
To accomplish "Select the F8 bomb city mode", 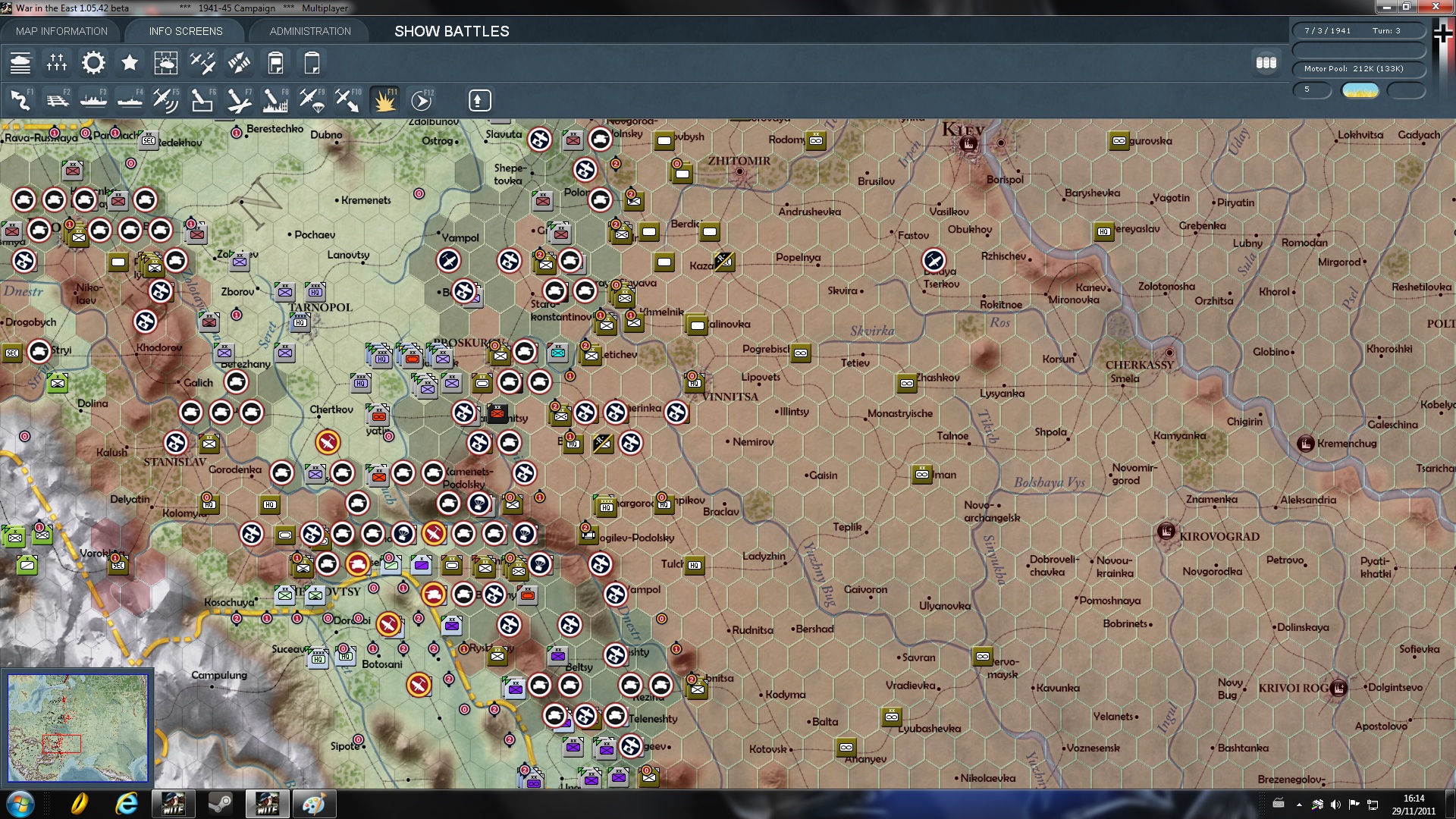I will [275, 100].
